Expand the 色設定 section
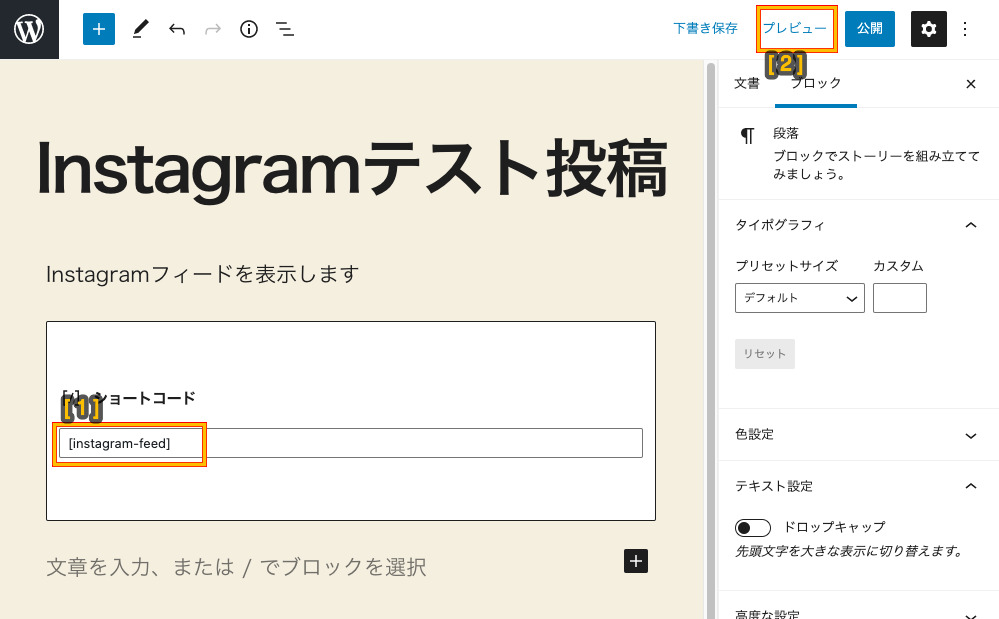The width and height of the screenshot is (999, 619). click(858, 435)
